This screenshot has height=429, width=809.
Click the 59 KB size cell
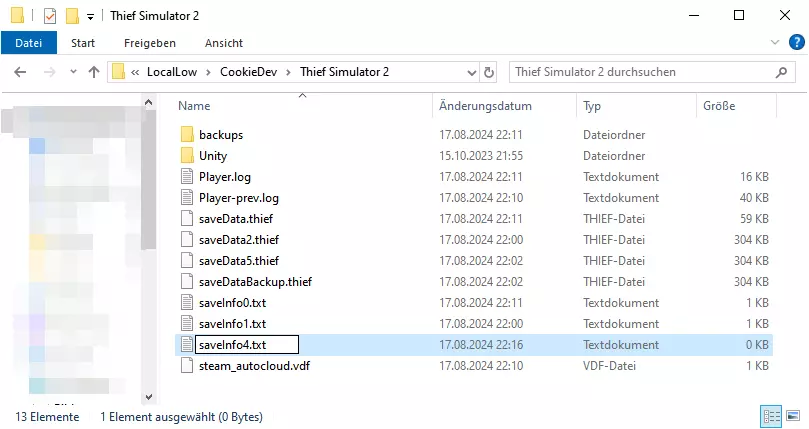pyautogui.click(x=754, y=219)
